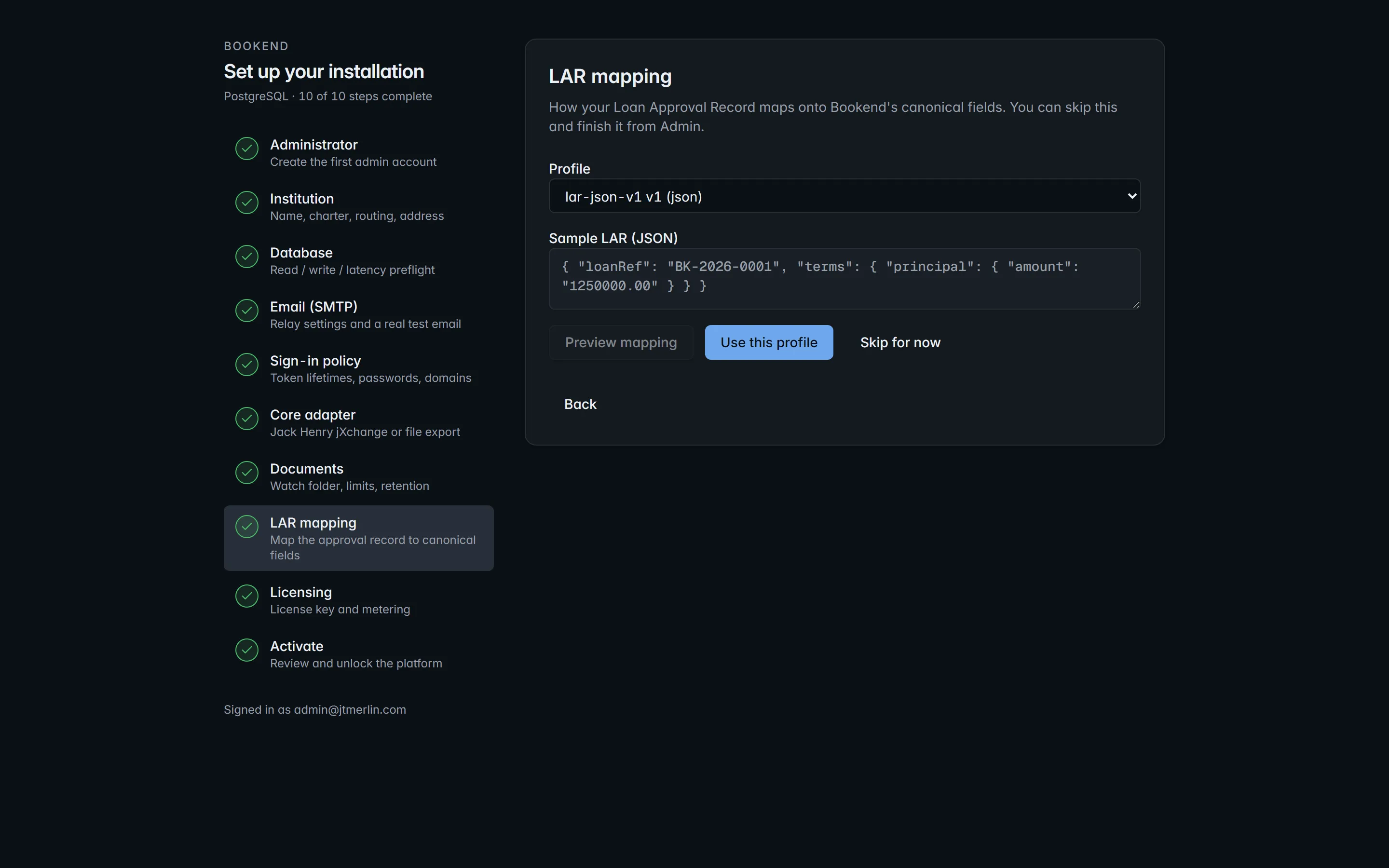Click the Administrator step checkmark icon
Viewport: 1389px width, 868px height.
(x=247, y=149)
